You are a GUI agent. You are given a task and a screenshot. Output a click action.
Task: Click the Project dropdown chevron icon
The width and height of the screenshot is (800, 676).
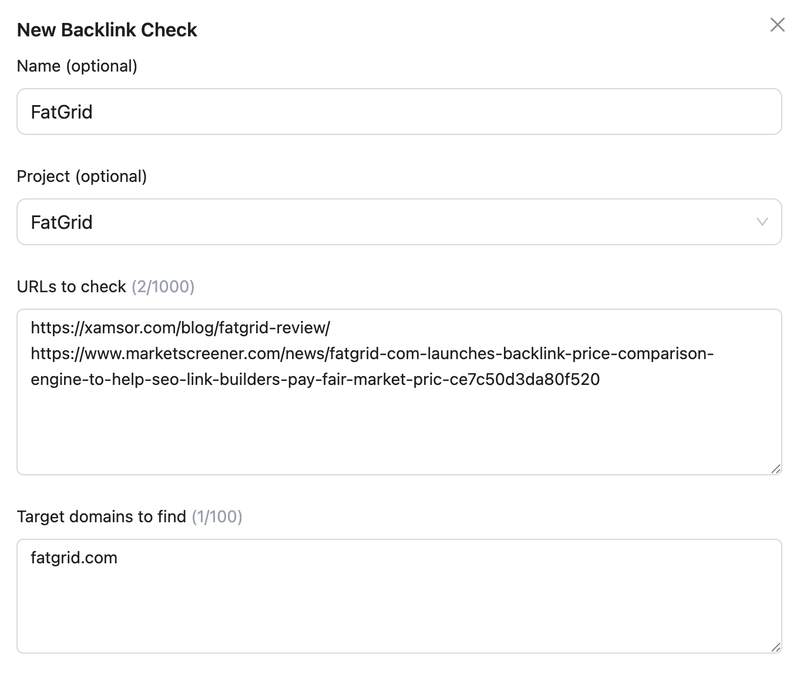point(761,222)
